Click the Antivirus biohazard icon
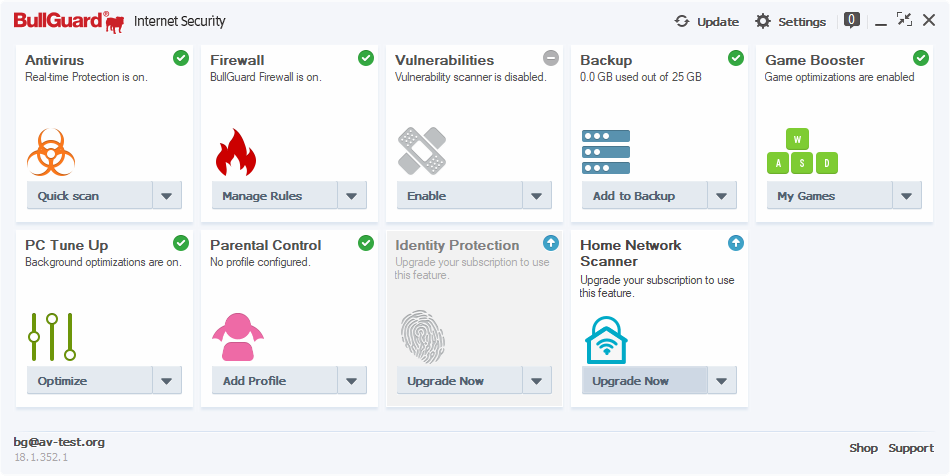The image size is (950, 476). coord(51,152)
